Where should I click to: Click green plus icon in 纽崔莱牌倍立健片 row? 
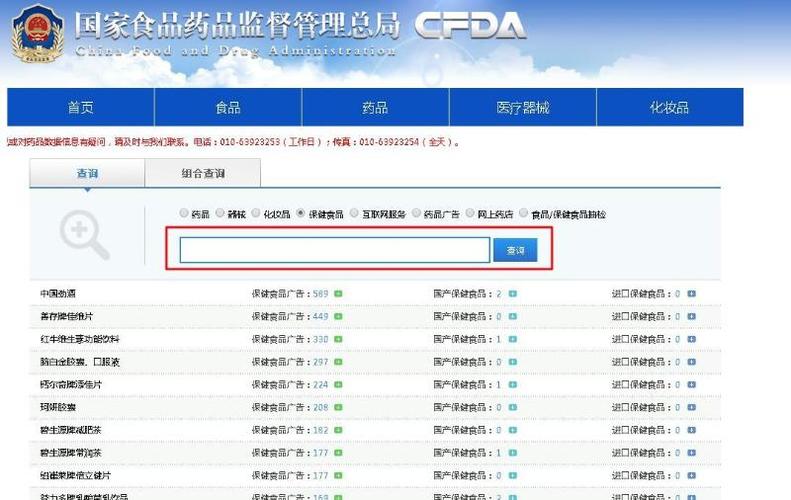[x=338, y=475]
